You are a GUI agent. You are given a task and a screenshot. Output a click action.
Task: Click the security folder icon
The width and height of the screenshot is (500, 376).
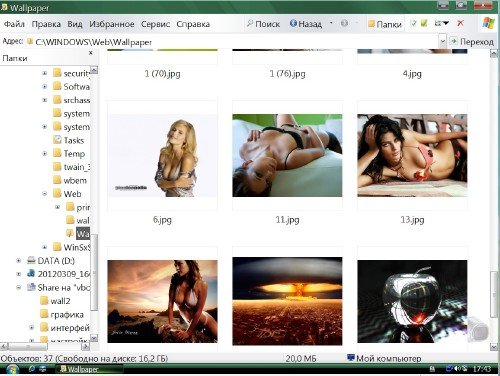pos(57,73)
